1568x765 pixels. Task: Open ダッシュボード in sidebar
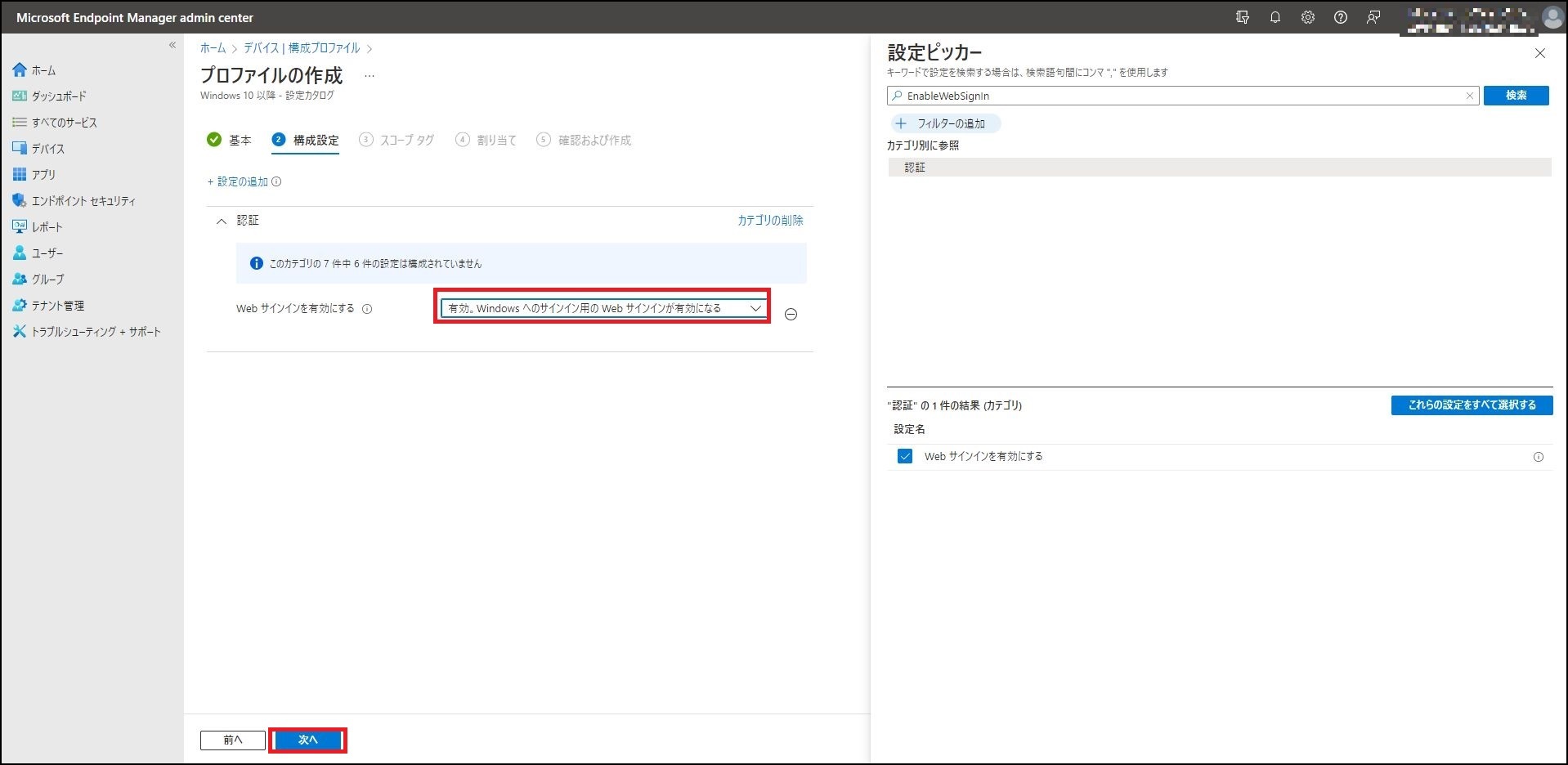(x=49, y=96)
